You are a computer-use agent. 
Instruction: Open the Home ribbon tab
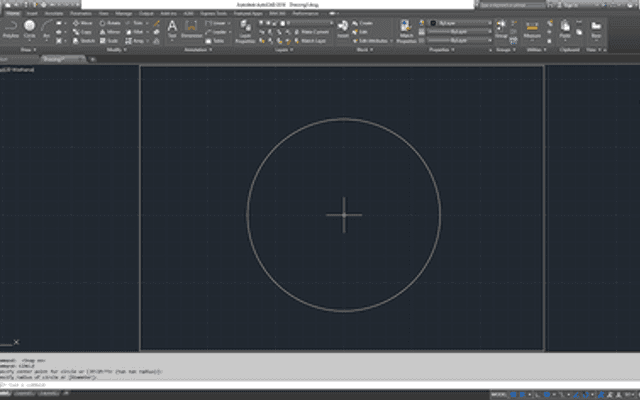12,13
